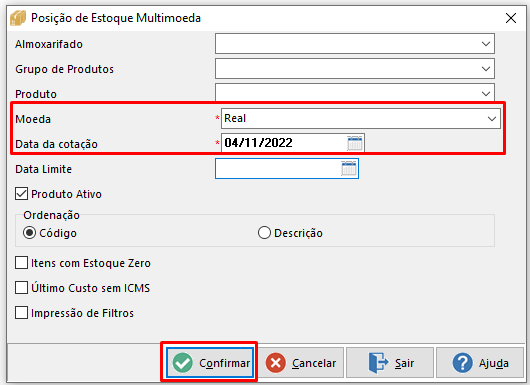Enable Último Custo sem ICMS checkbox
The image size is (530, 385).
[x=21, y=288]
